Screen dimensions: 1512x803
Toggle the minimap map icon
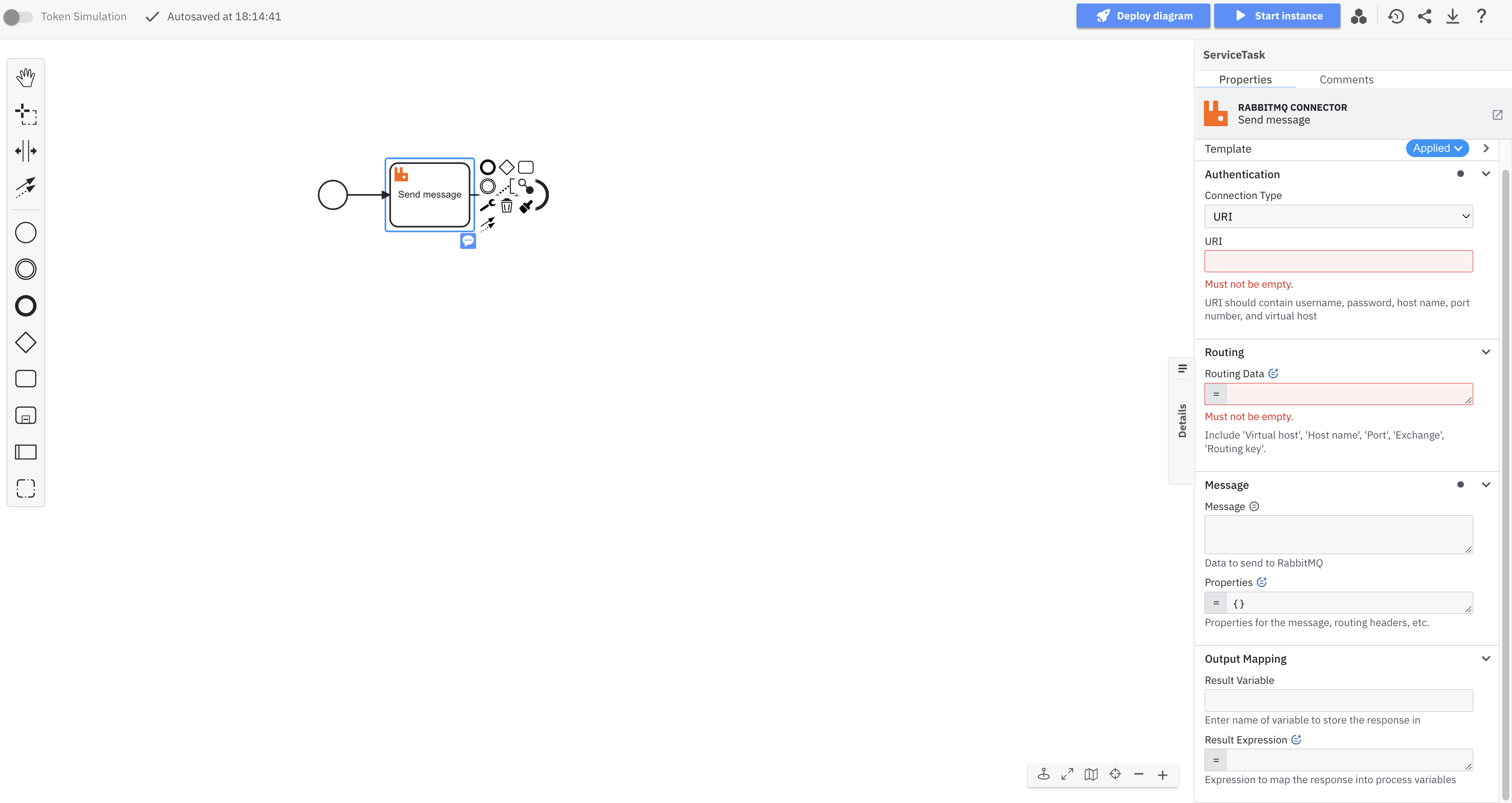point(1091,774)
